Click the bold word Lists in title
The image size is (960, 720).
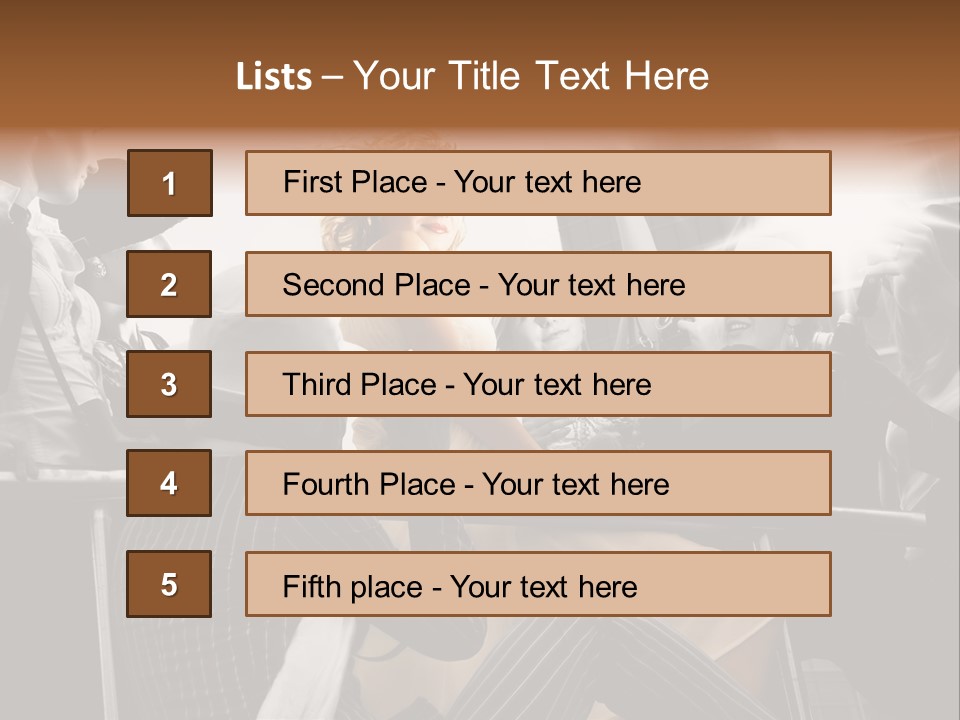[274, 77]
